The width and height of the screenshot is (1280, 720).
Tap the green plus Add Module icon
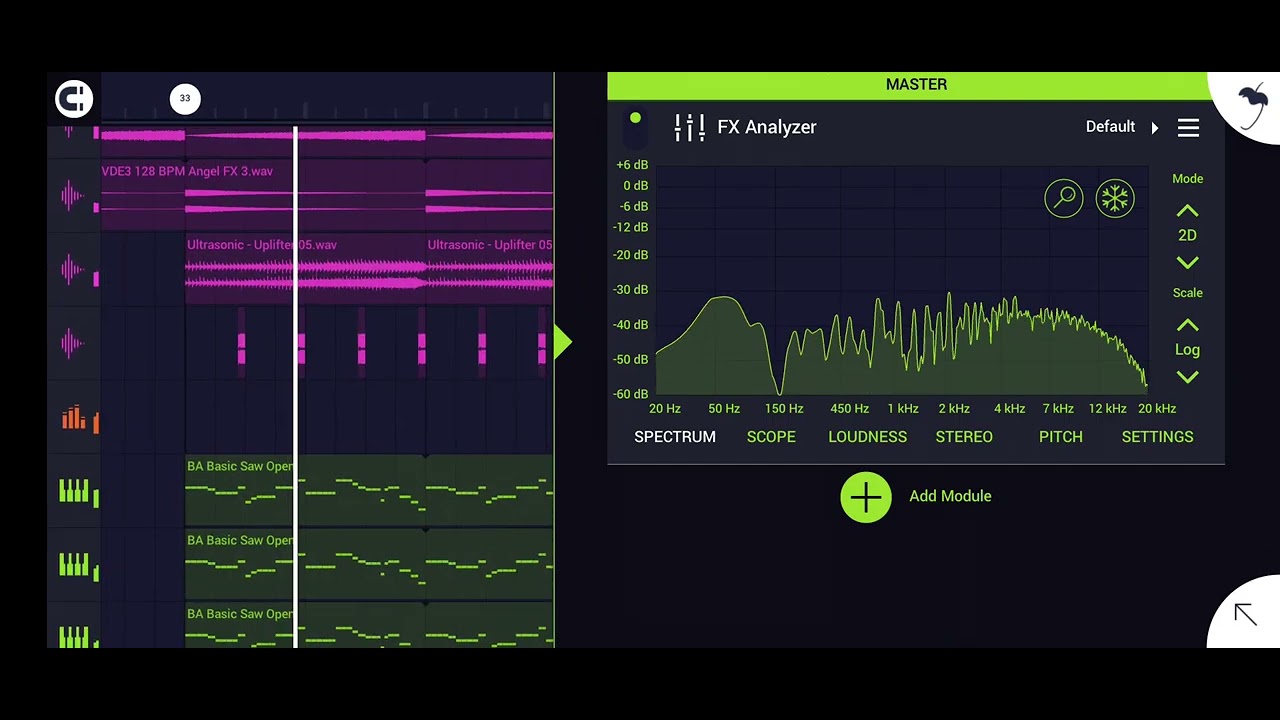tap(866, 497)
